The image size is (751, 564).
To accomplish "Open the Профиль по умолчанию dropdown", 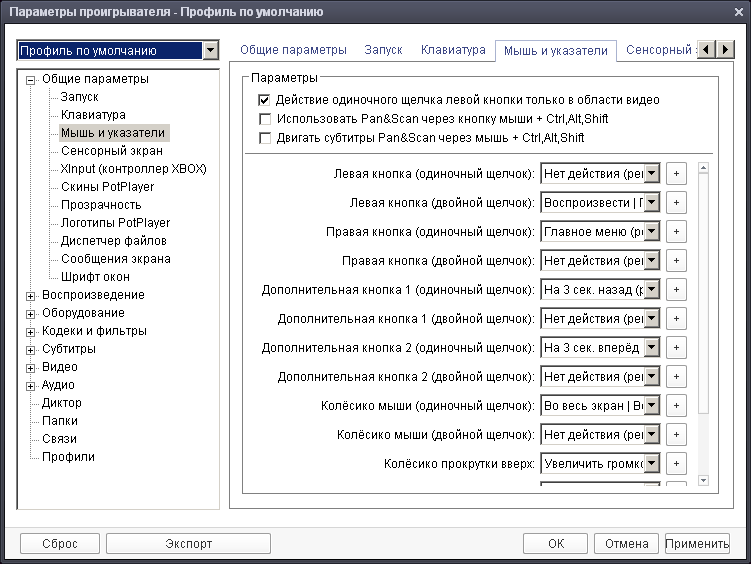I will coord(209,50).
